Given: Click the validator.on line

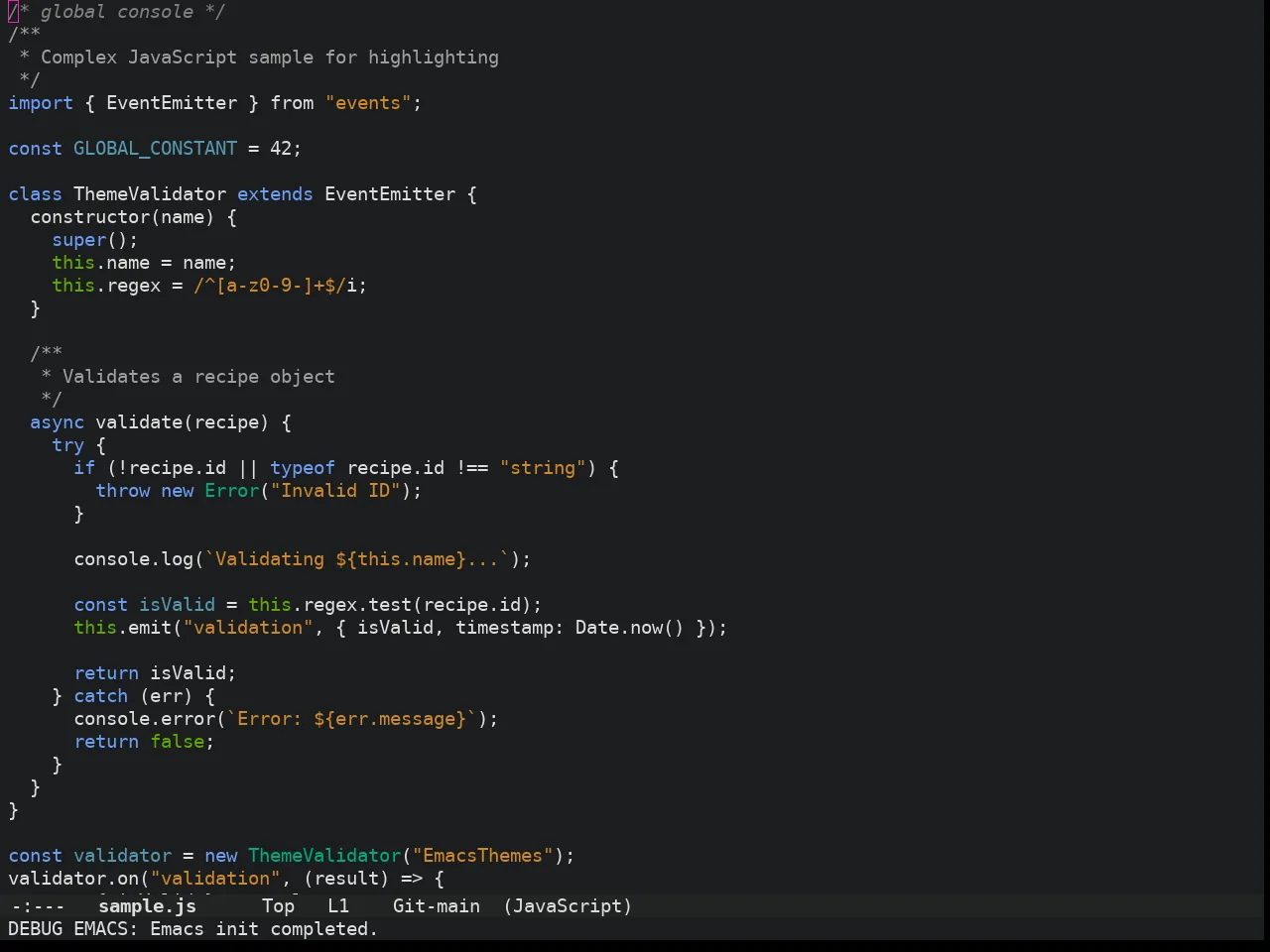Looking at the screenshot, I should [226, 879].
